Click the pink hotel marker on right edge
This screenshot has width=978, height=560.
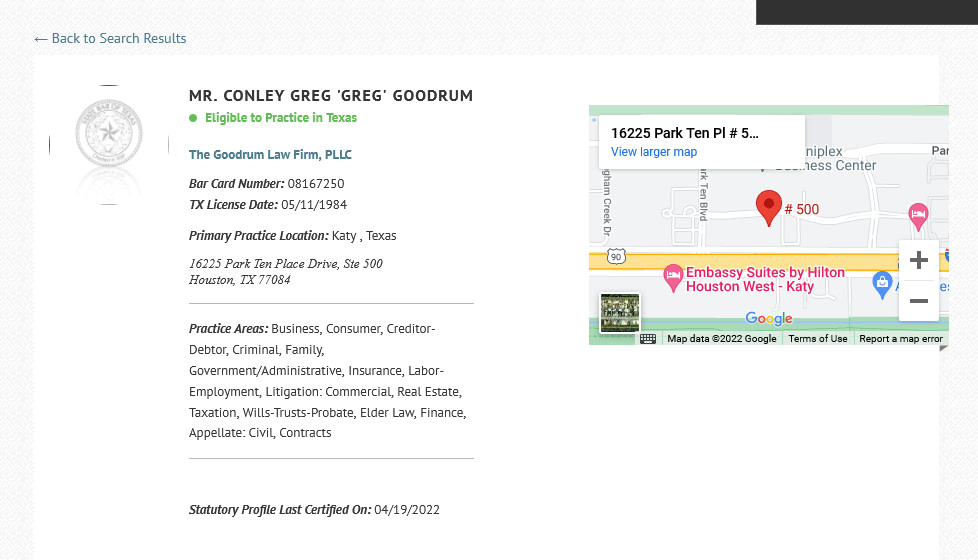coord(917,216)
